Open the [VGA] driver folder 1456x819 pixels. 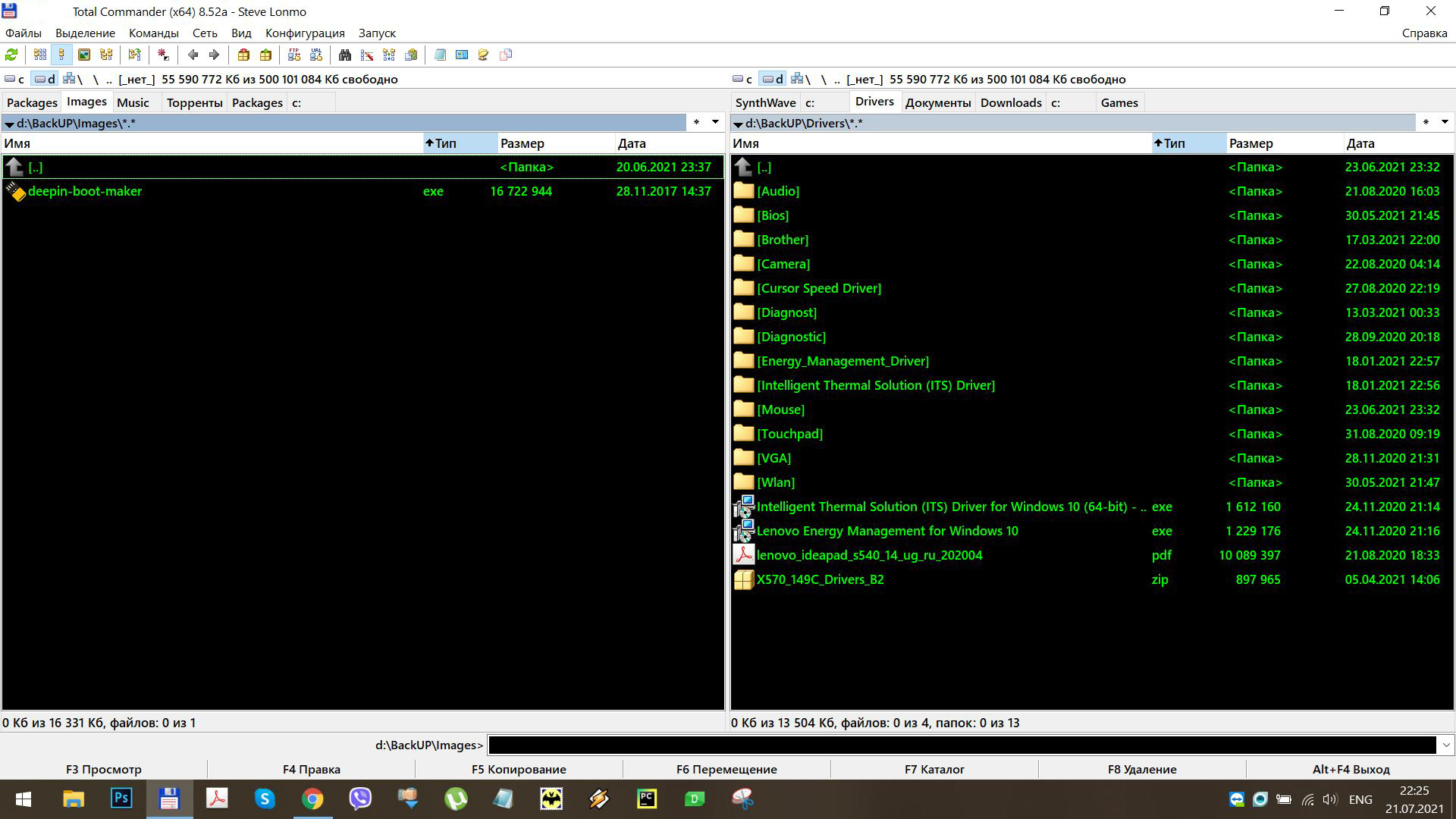pos(775,458)
